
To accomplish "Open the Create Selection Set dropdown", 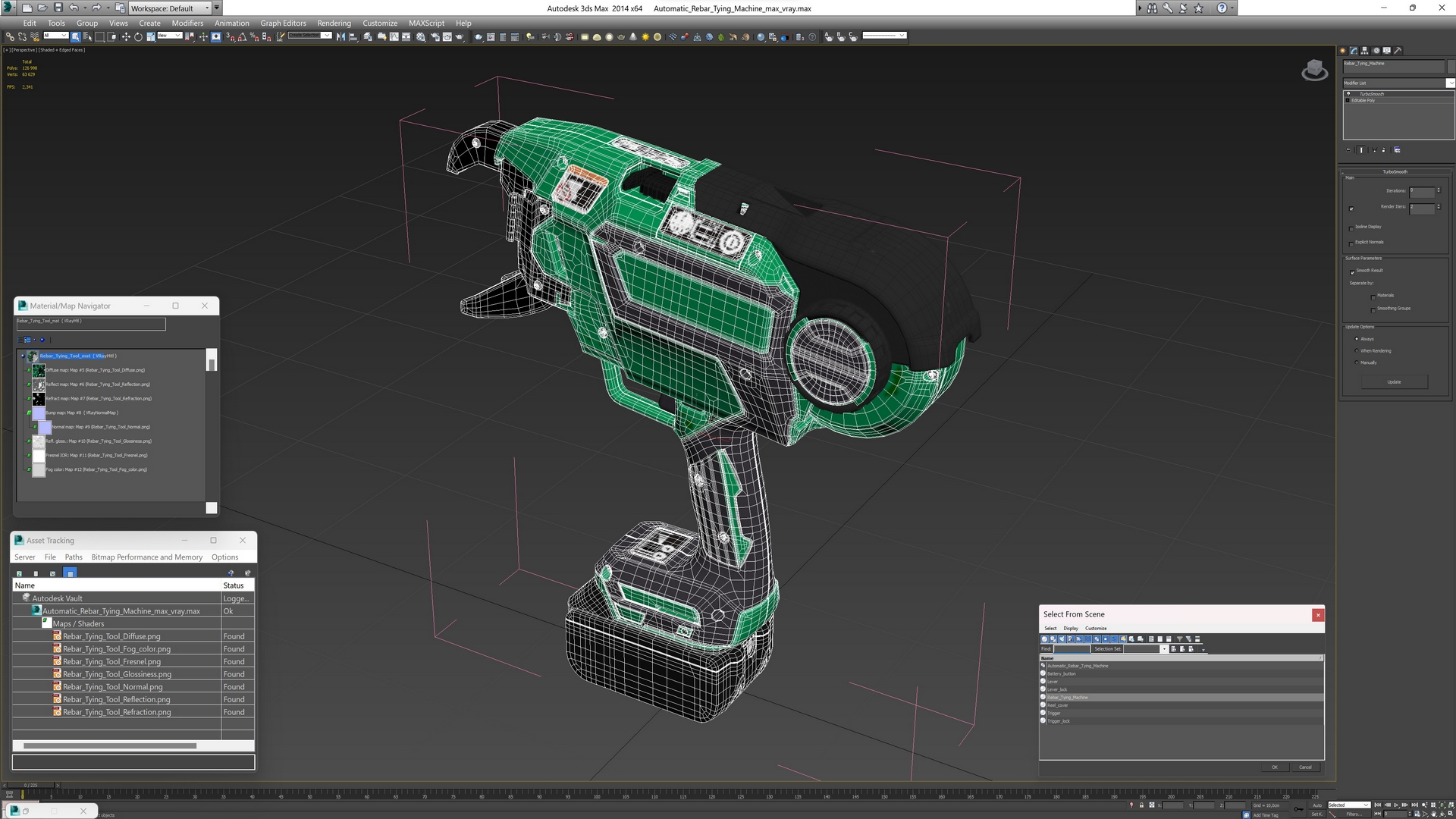I will tap(309, 35).
